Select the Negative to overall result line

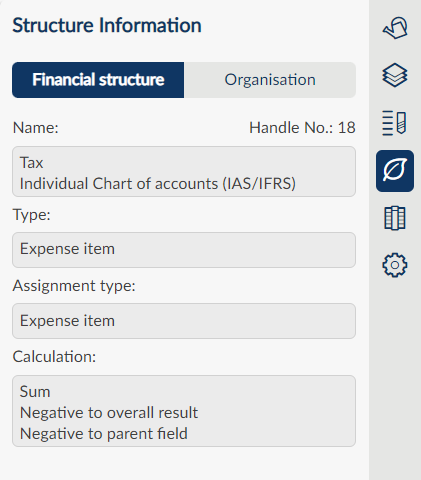pyautogui.click(x=109, y=413)
